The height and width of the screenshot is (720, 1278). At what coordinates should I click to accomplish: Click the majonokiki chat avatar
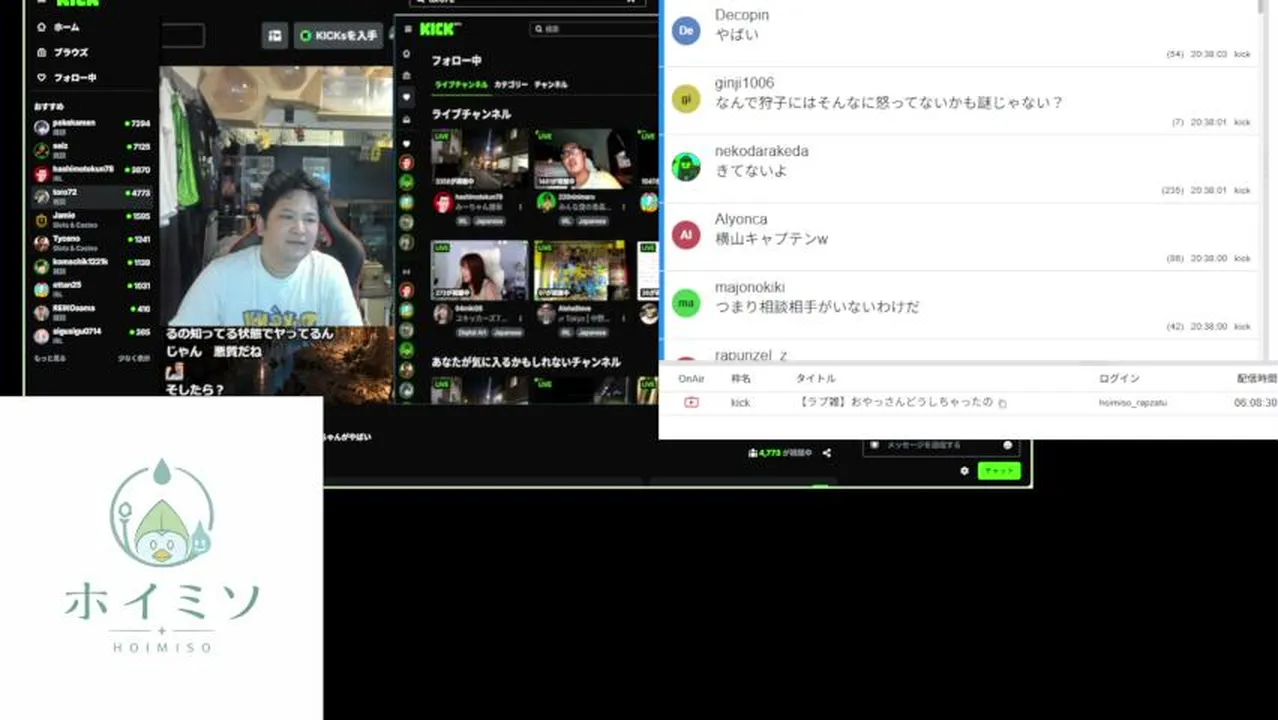686,303
